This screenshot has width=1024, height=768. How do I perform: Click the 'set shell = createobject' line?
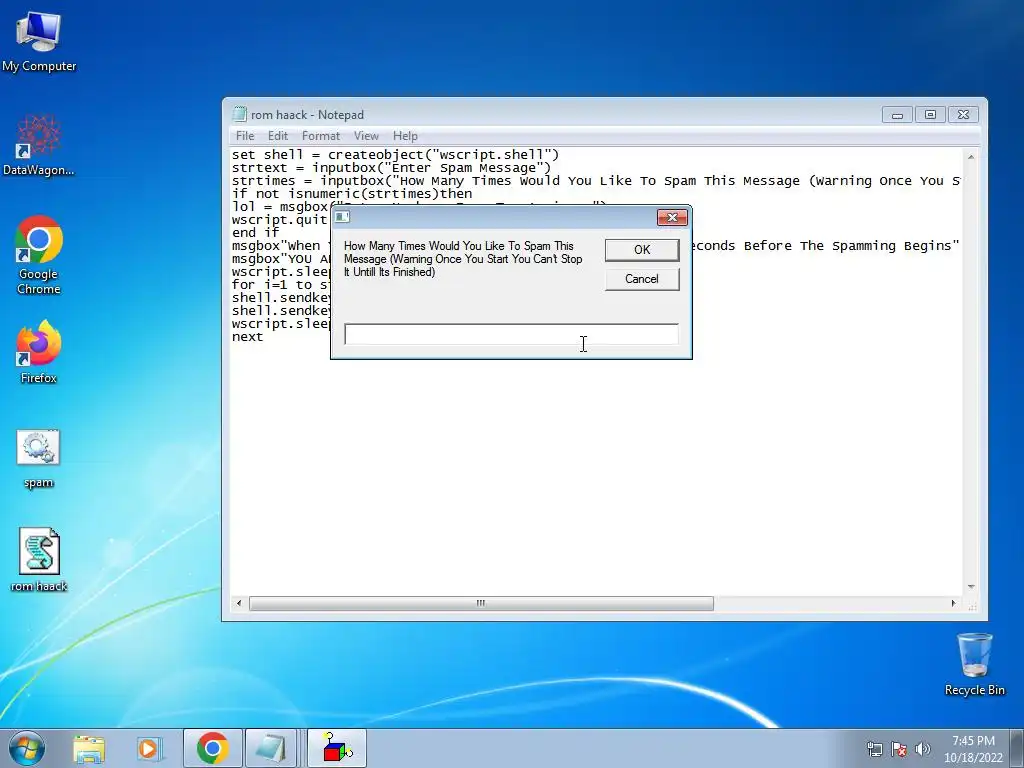[395, 155]
